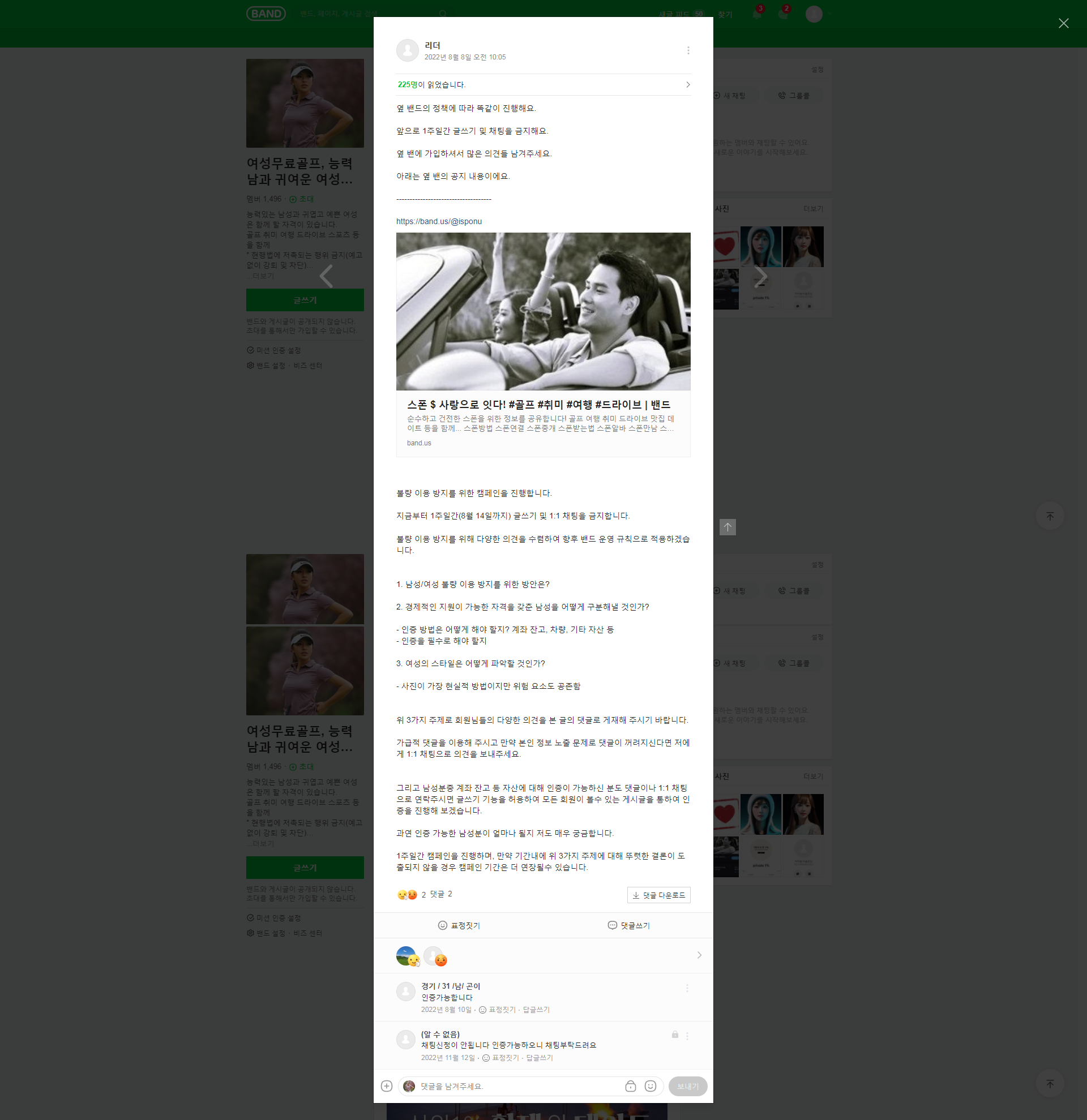Type in the 댓글을 남겨주세요 comment field
Viewport: 1087px width, 1120px height.
(517, 1085)
